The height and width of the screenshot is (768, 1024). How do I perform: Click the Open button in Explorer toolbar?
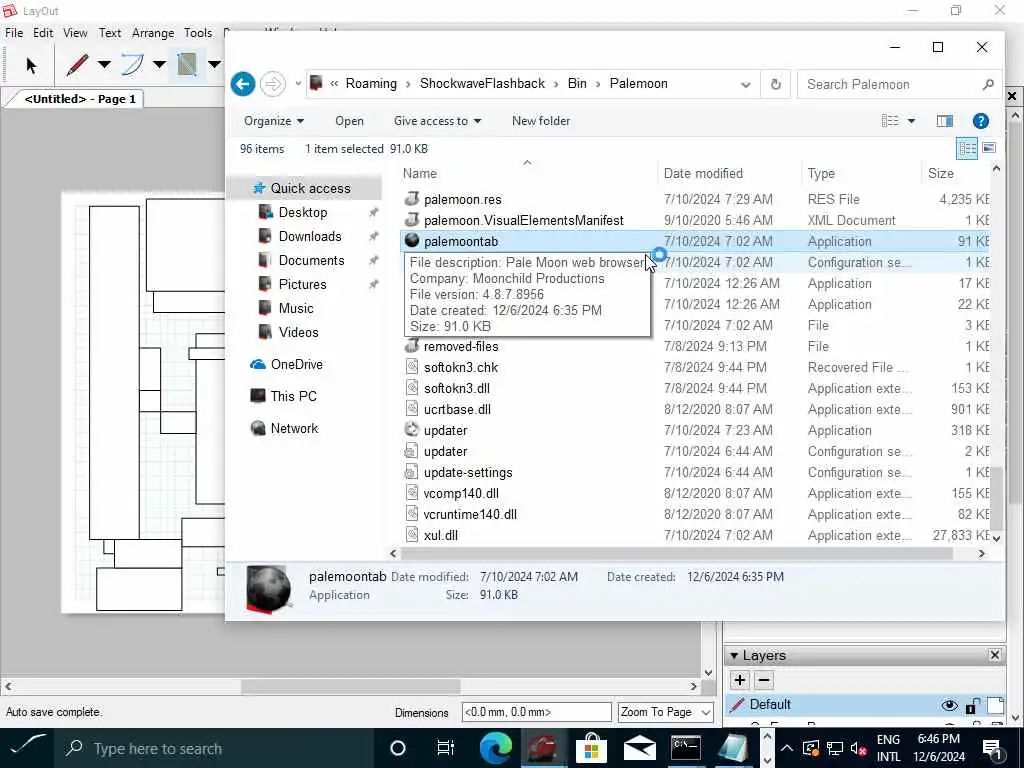(x=349, y=121)
